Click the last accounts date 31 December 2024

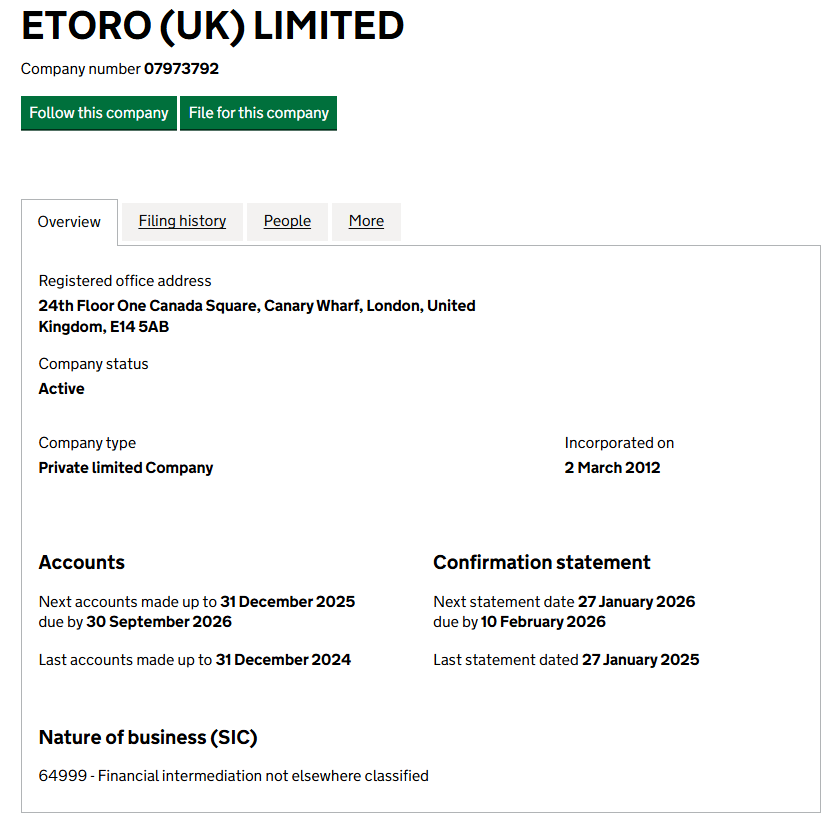283,660
